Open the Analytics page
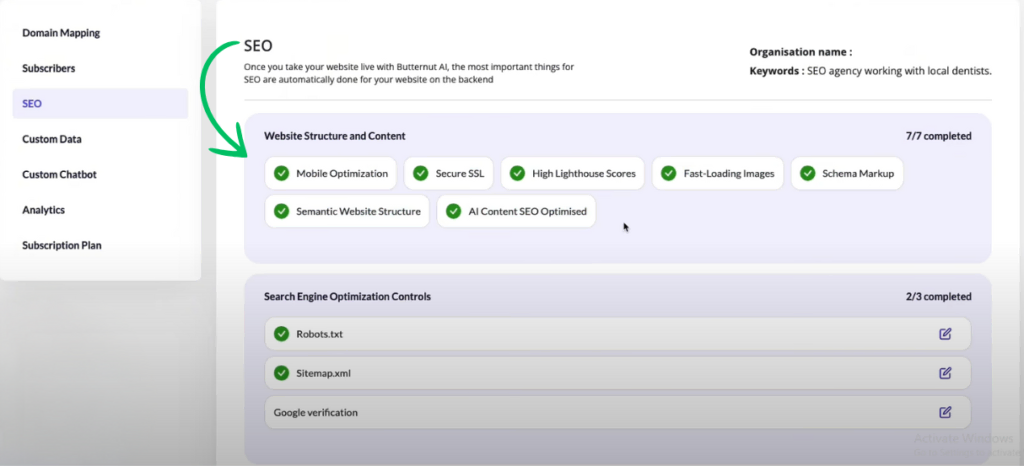 coord(43,210)
